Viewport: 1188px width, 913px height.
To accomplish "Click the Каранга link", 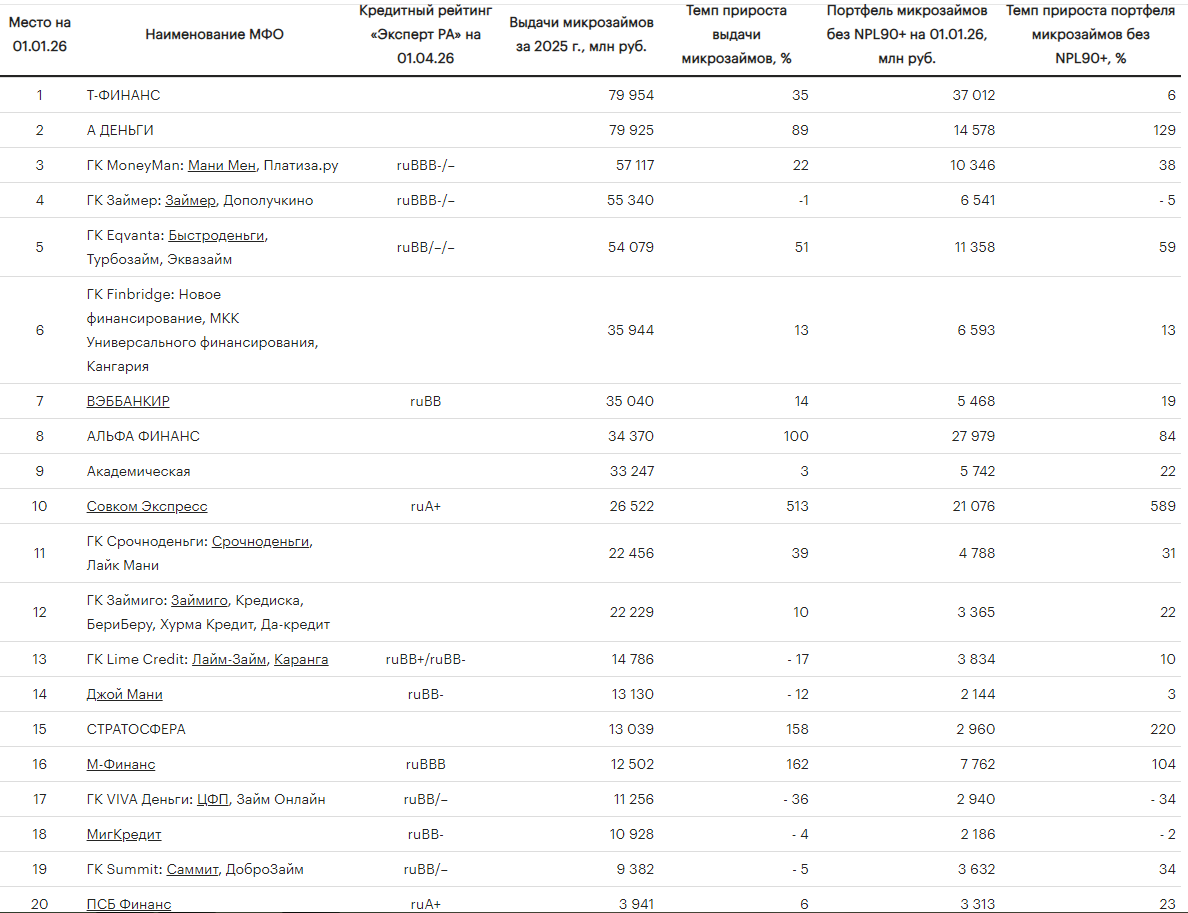I will pos(301,660).
